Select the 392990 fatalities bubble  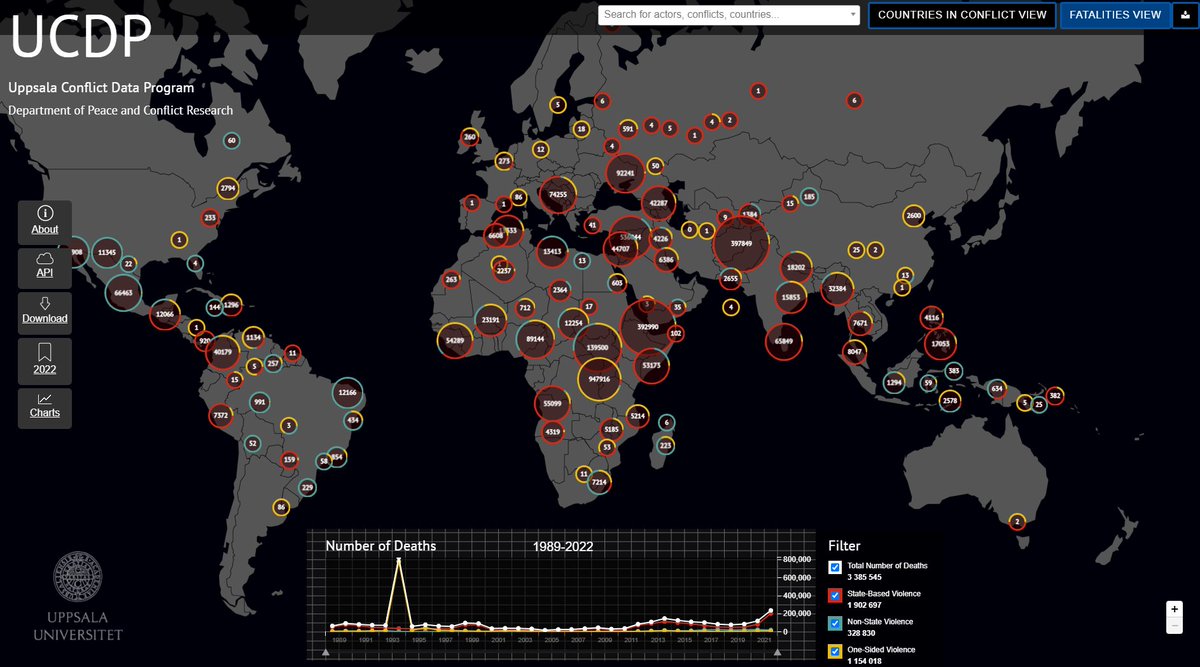tap(648, 327)
